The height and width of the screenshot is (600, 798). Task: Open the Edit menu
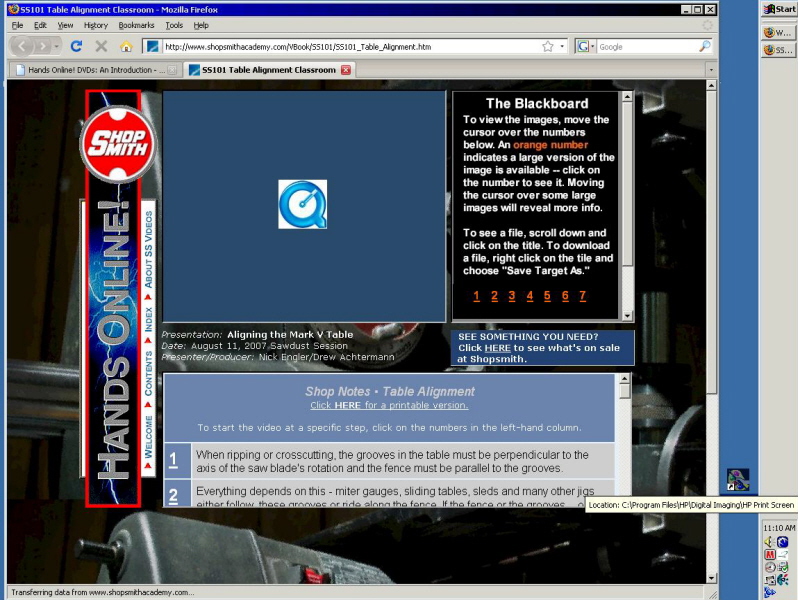coord(40,25)
